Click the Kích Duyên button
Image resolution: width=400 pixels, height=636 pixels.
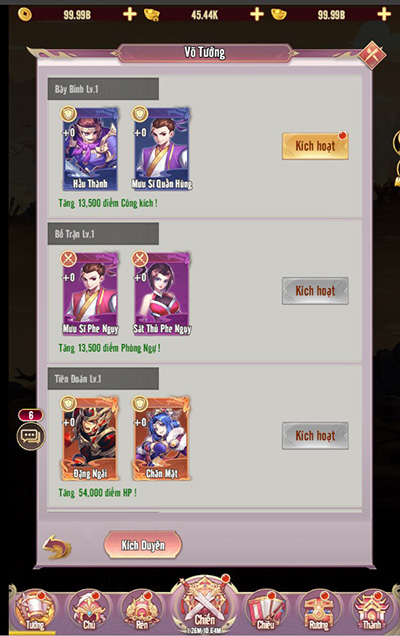pos(143,545)
